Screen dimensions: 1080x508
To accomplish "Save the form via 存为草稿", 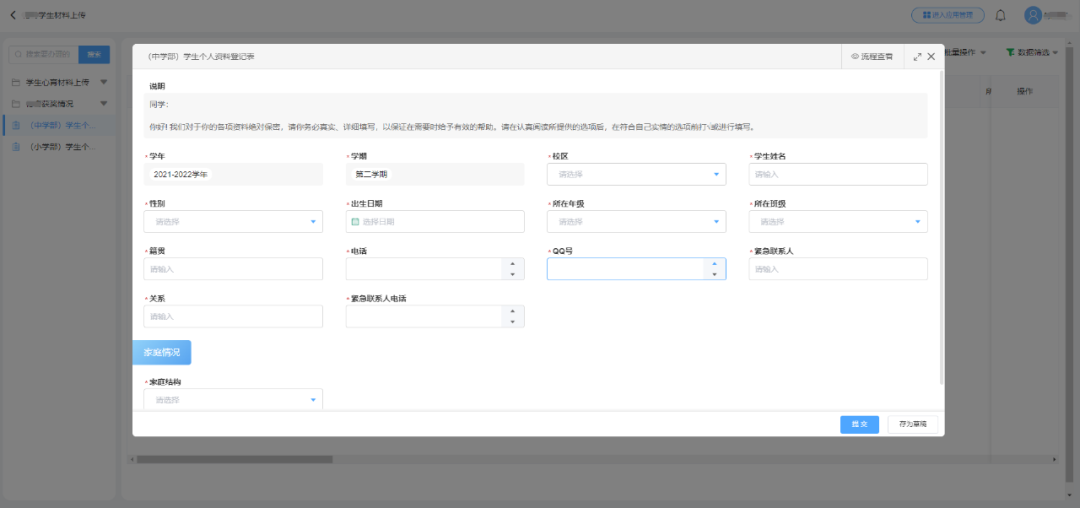I will pyautogui.click(x=913, y=425).
